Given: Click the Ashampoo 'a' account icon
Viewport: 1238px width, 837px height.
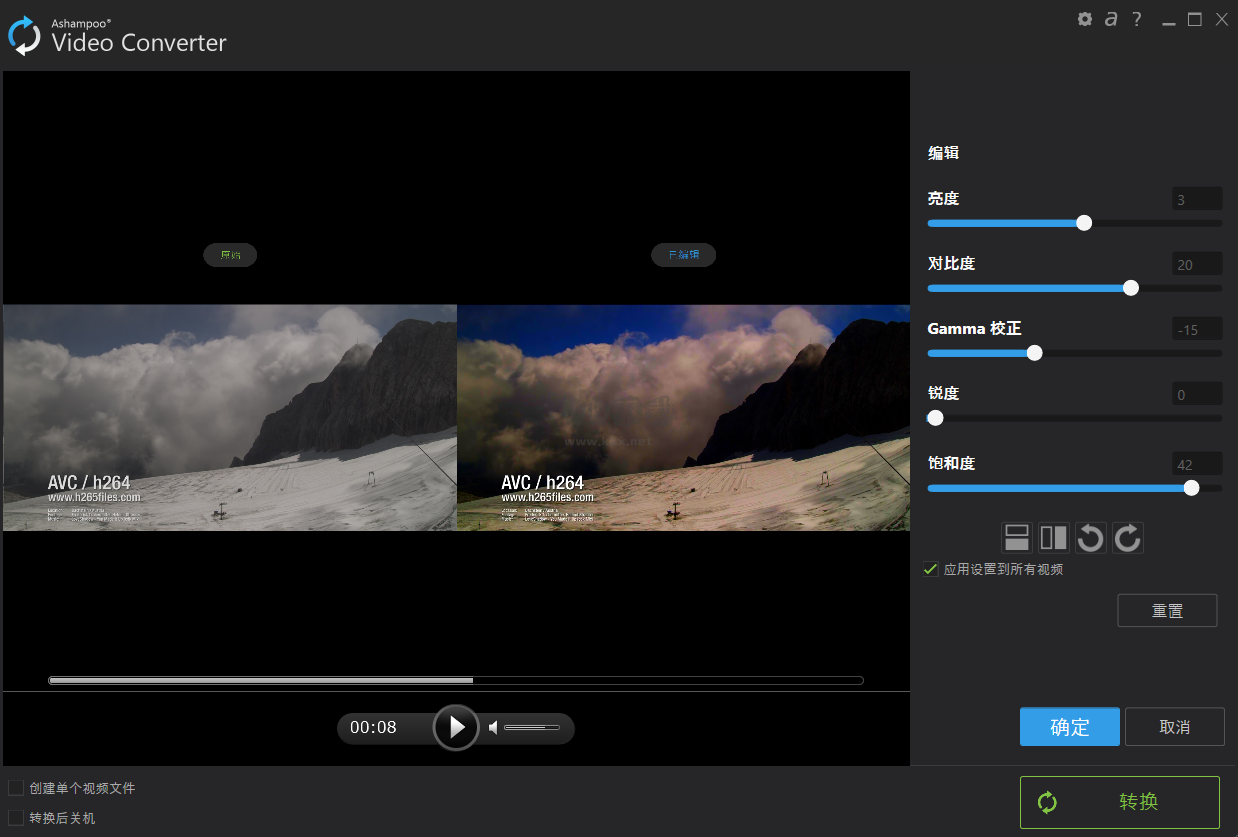Looking at the screenshot, I should click(1111, 19).
